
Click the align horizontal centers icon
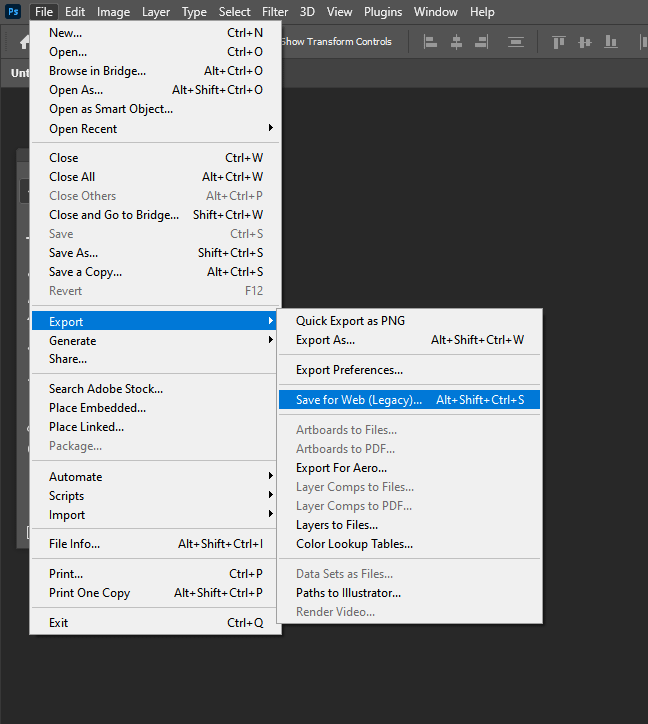(x=456, y=42)
